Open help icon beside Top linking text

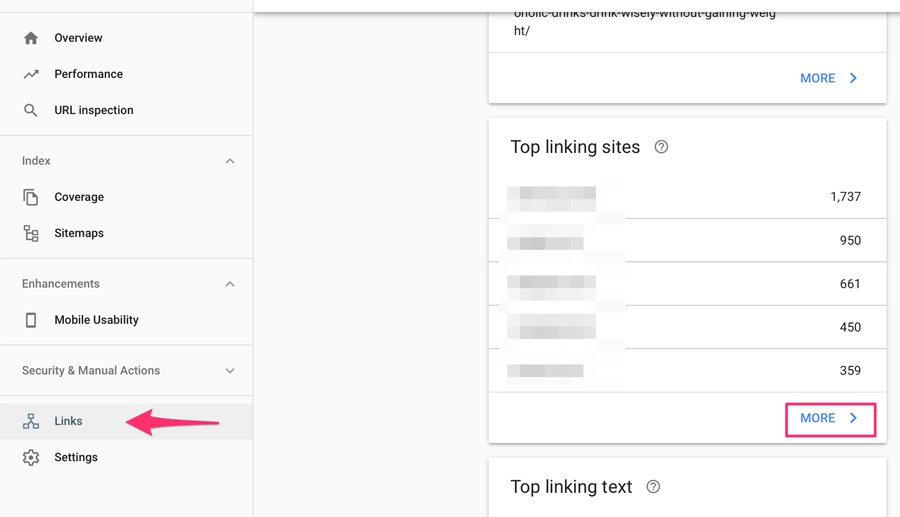(653, 487)
